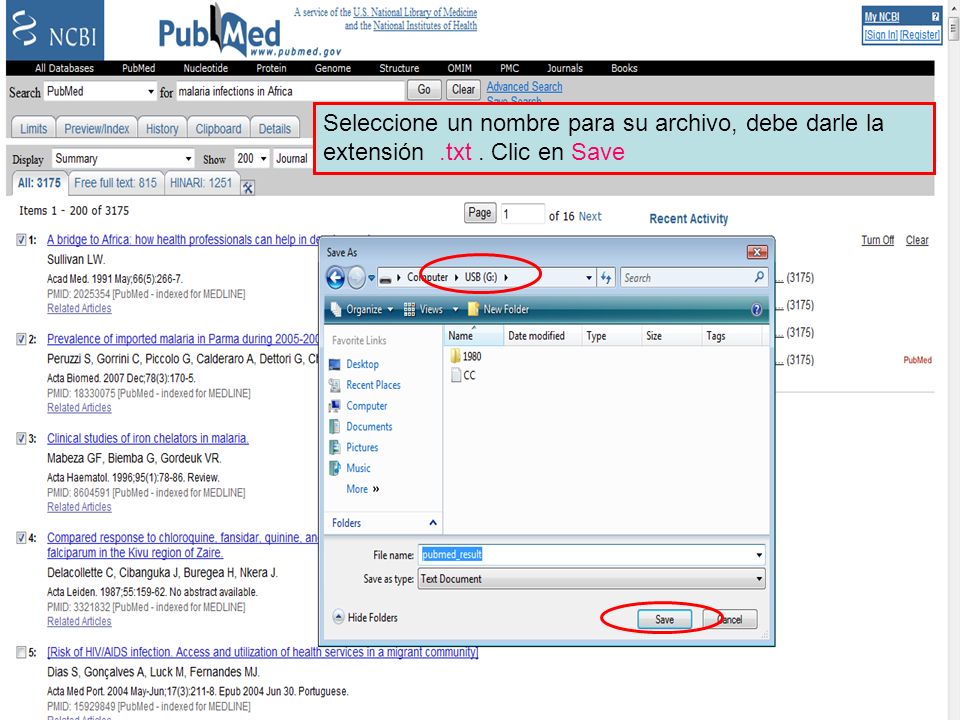The height and width of the screenshot is (720, 960).
Task: Select the CC file in the list
Action: (x=463, y=375)
